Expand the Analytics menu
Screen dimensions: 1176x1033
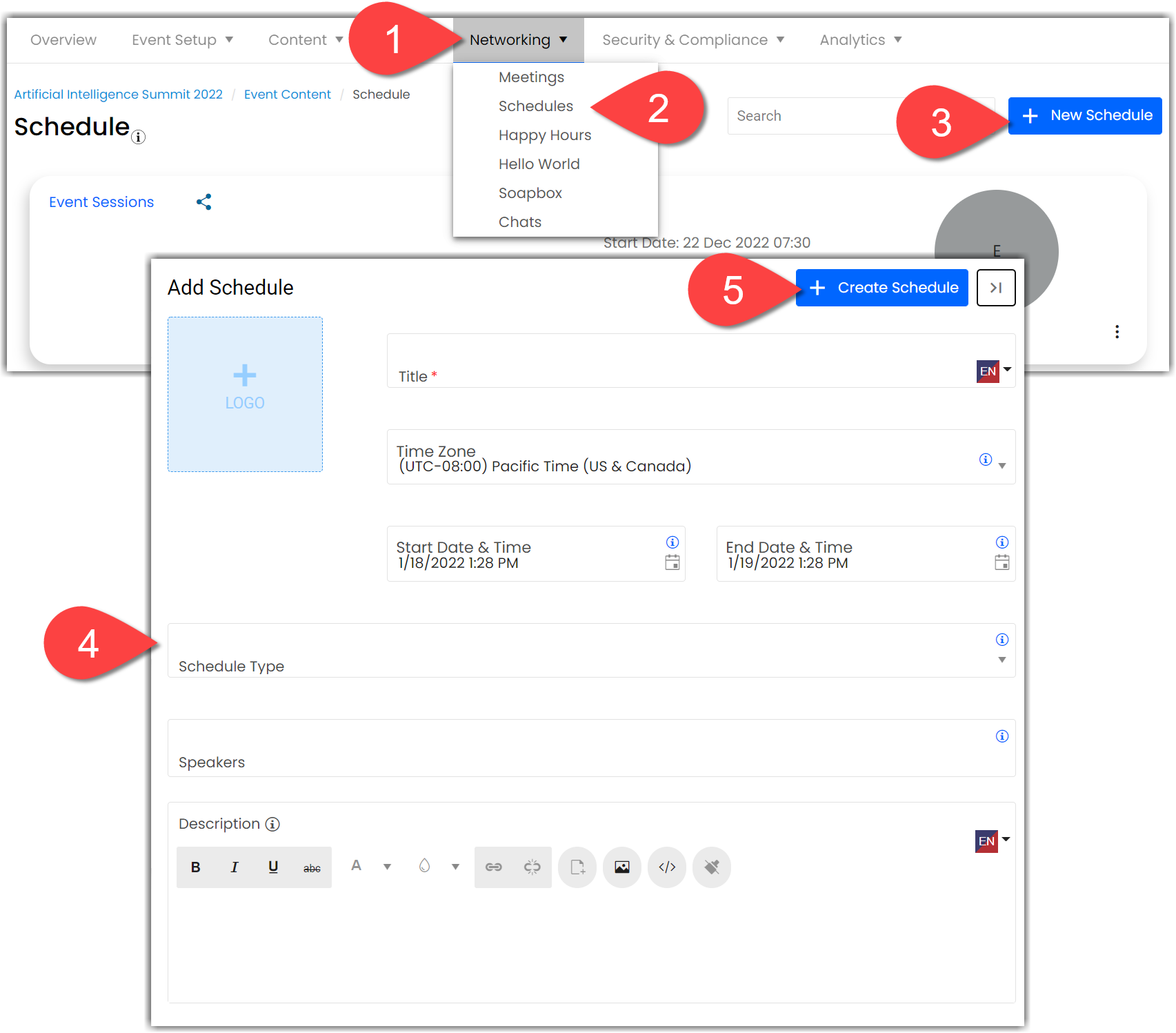click(861, 40)
